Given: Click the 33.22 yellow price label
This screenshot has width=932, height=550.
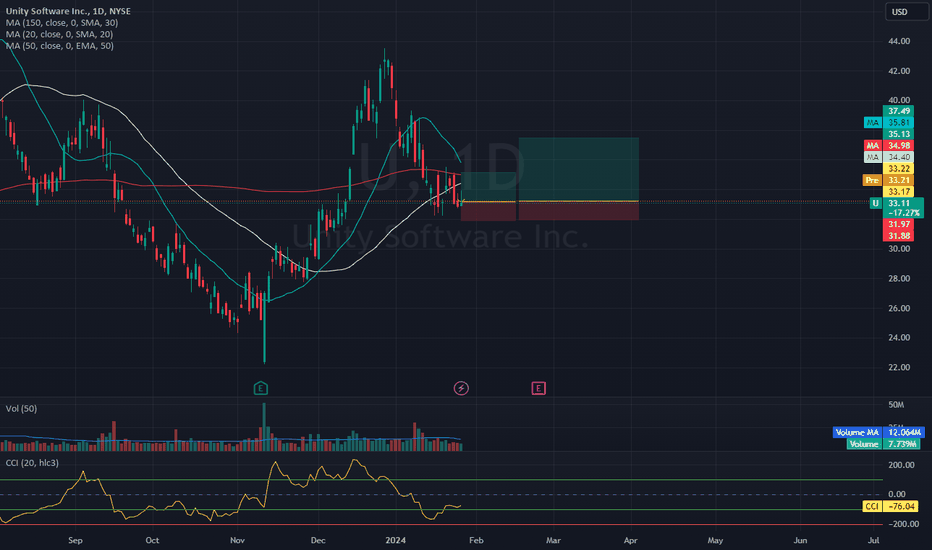Looking at the screenshot, I should coord(899,169).
